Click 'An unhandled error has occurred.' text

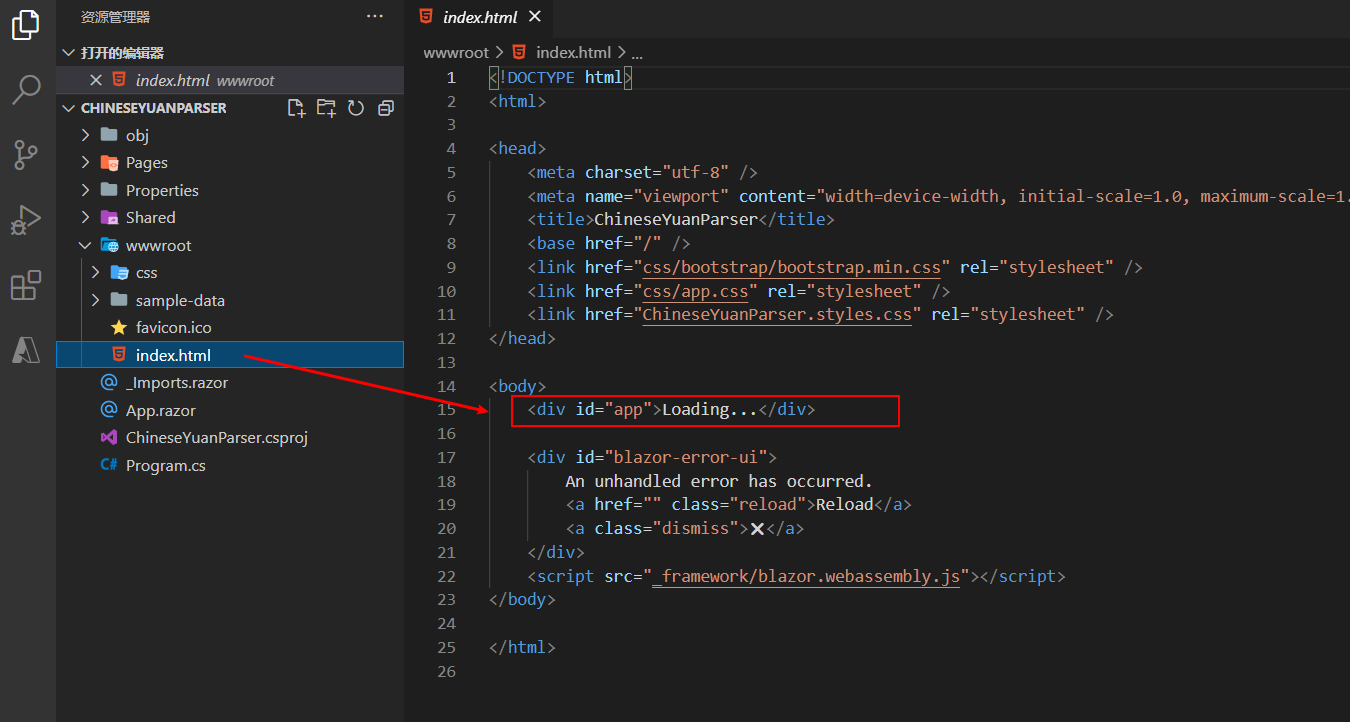(x=719, y=481)
